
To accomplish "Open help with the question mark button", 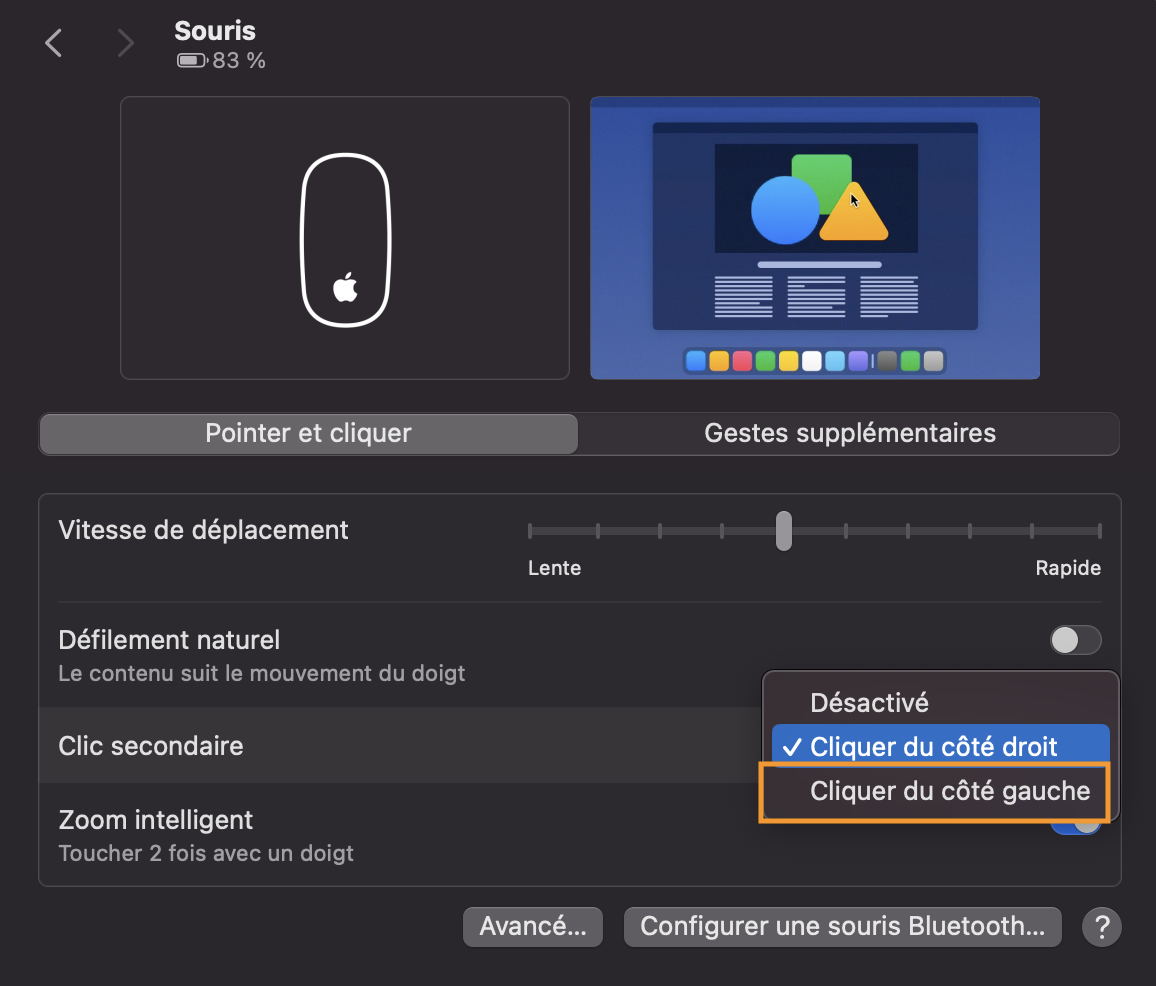I will (x=1101, y=927).
